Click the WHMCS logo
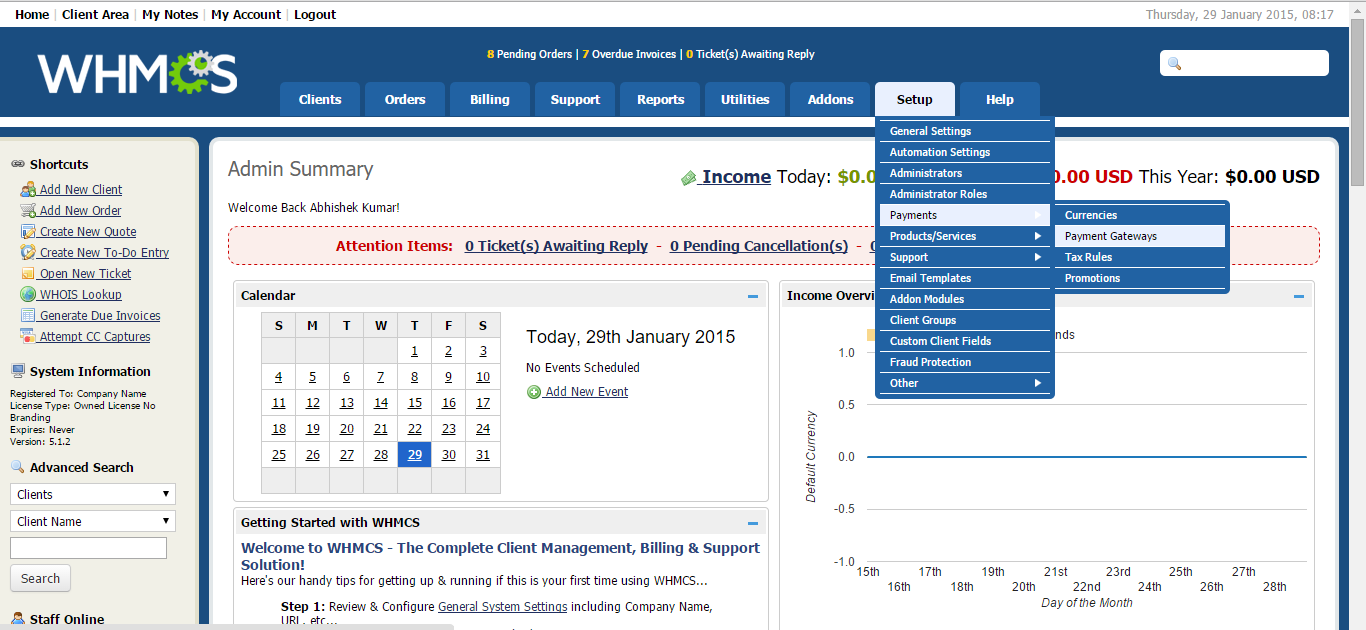Viewport: 1366px width, 630px height. 137,73
